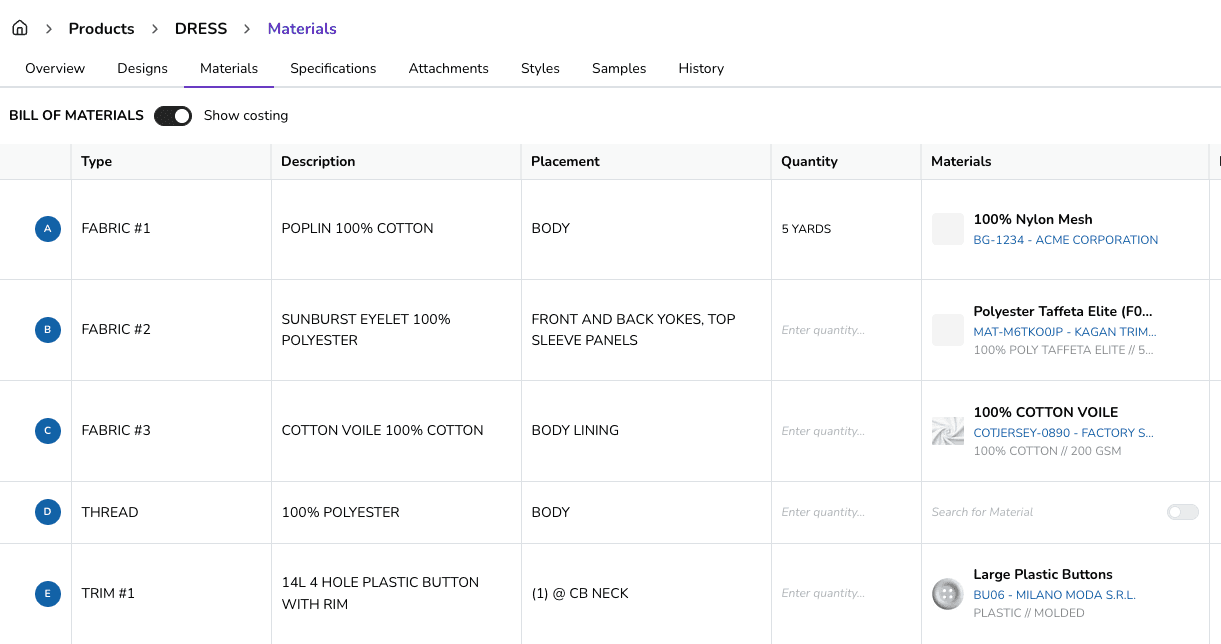Toggle the switch in THREAD material row
The image size is (1221, 644).
[x=1182, y=512]
